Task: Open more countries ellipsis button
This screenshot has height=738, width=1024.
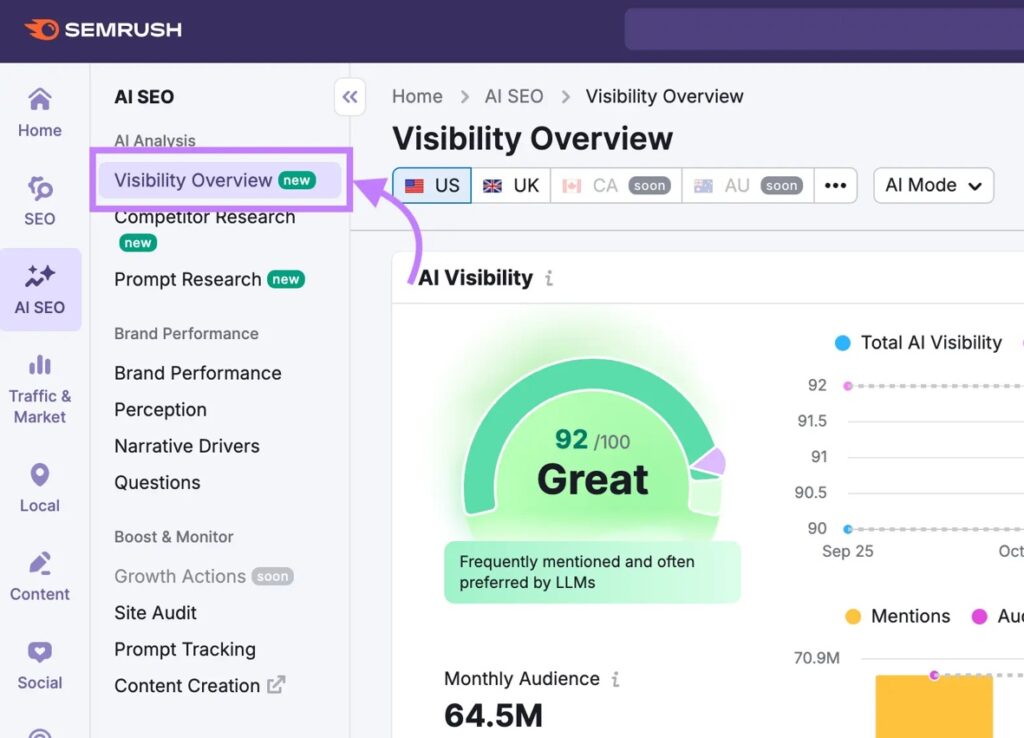Action: 835,185
